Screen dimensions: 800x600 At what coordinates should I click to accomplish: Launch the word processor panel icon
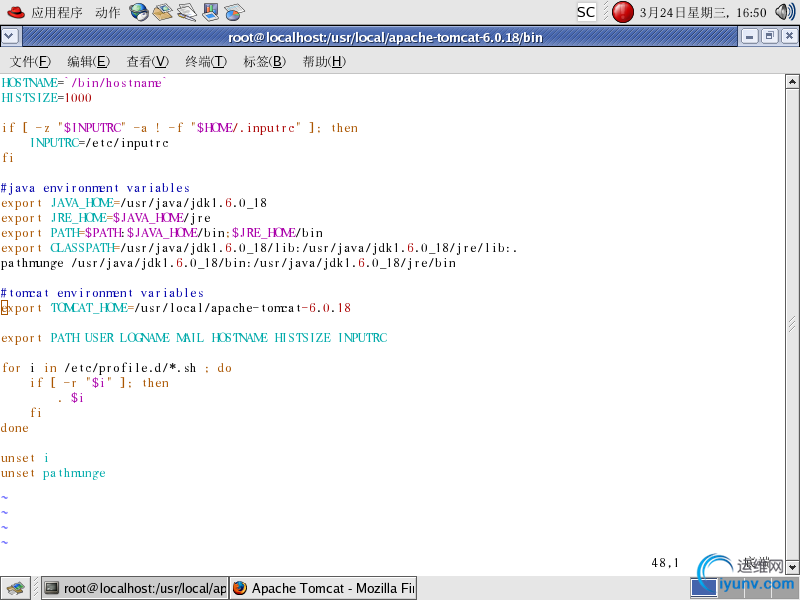pyautogui.click(x=187, y=12)
